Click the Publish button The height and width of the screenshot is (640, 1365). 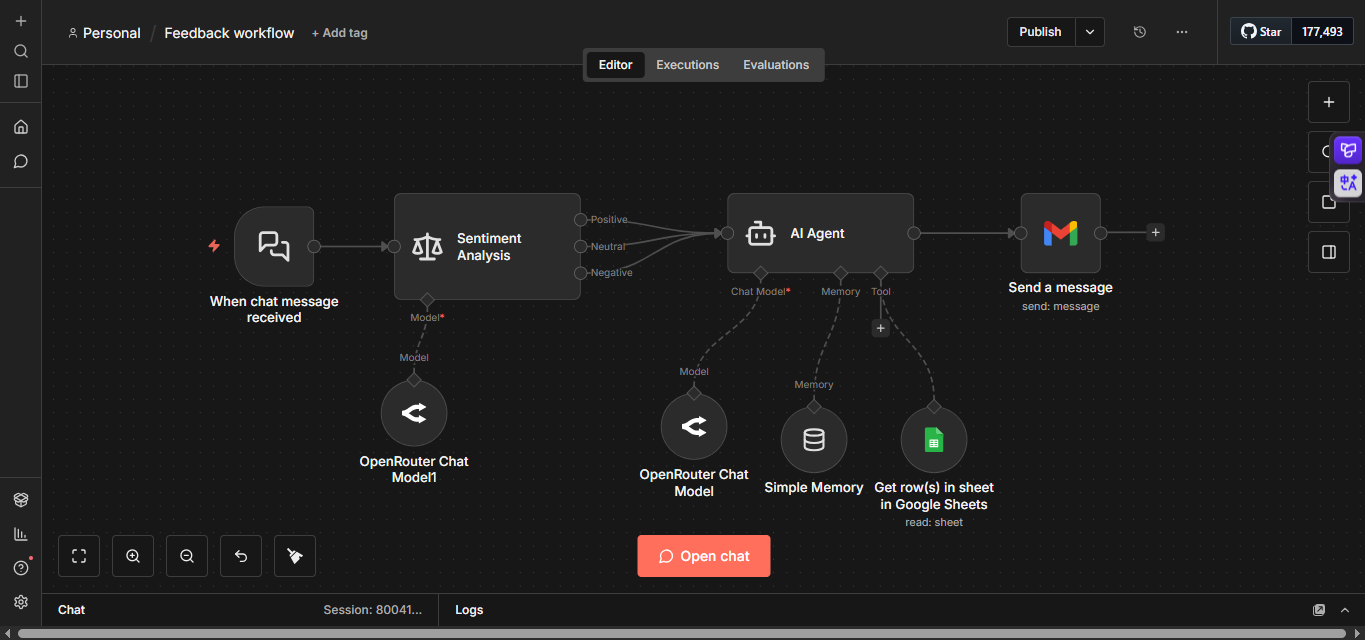1041,32
